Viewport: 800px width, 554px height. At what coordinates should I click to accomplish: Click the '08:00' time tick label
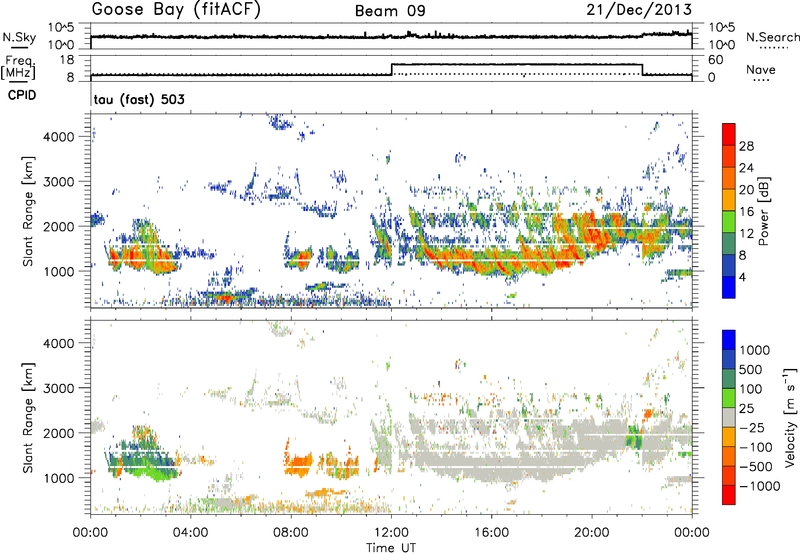point(291,533)
